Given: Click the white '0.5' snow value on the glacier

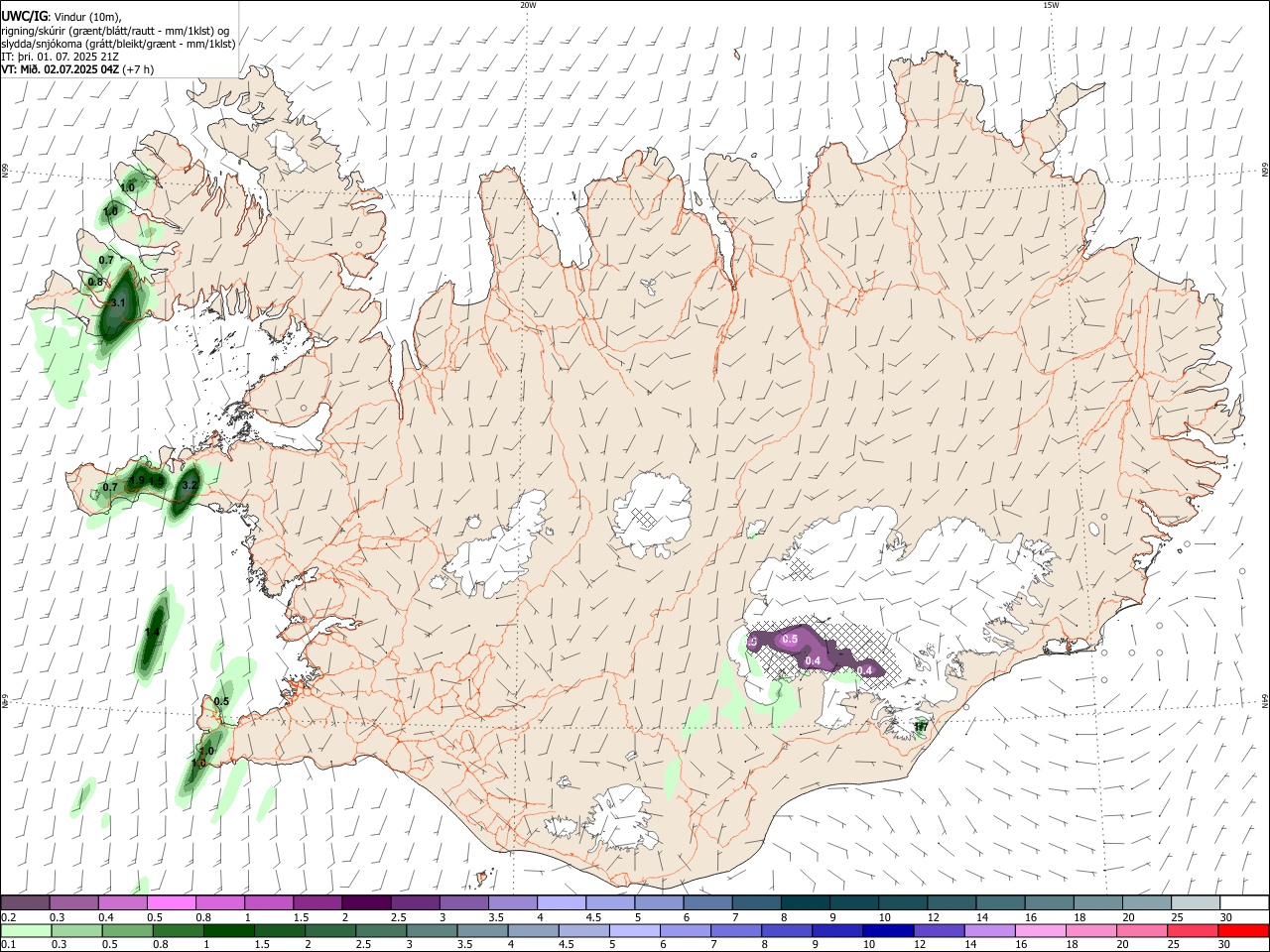Looking at the screenshot, I should (x=791, y=640).
